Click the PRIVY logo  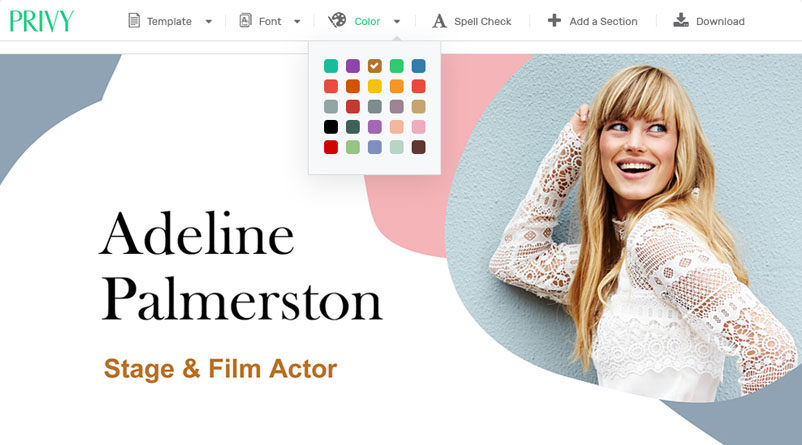coord(41,21)
